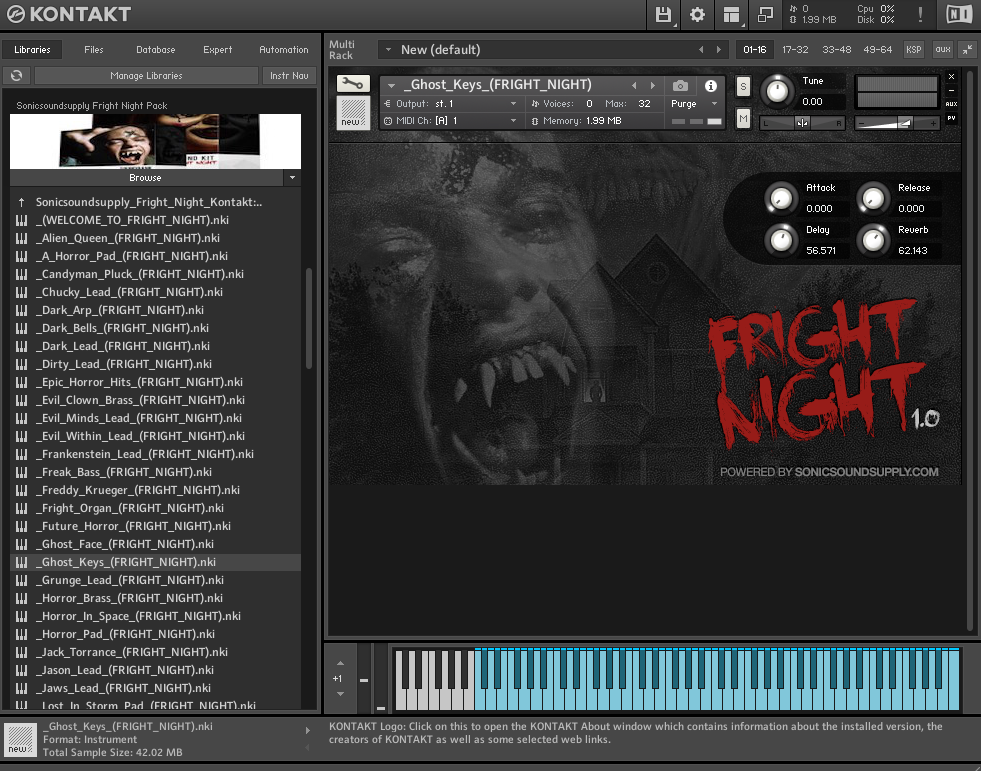Shift keyboard octave down arrow
This screenshot has height=771, width=981.
[x=340, y=693]
